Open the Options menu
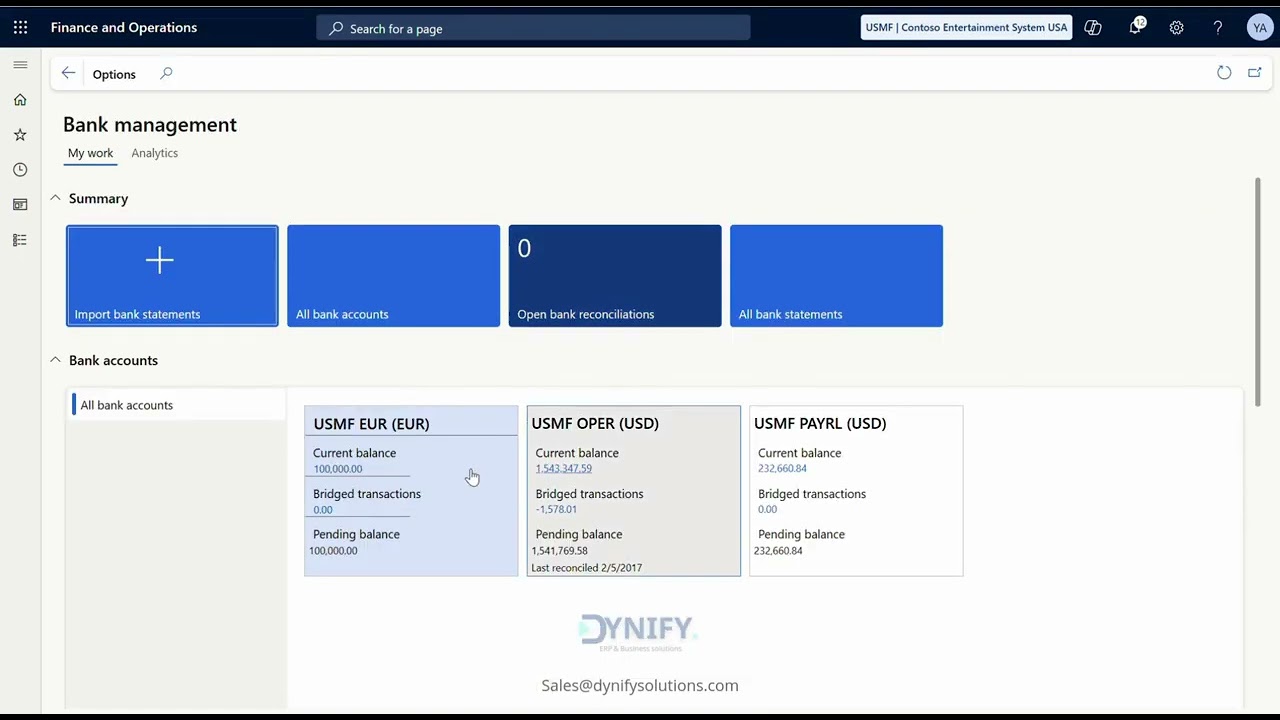Image resolution: width=1280 pixels, height=720 pixels. (114, 74)
